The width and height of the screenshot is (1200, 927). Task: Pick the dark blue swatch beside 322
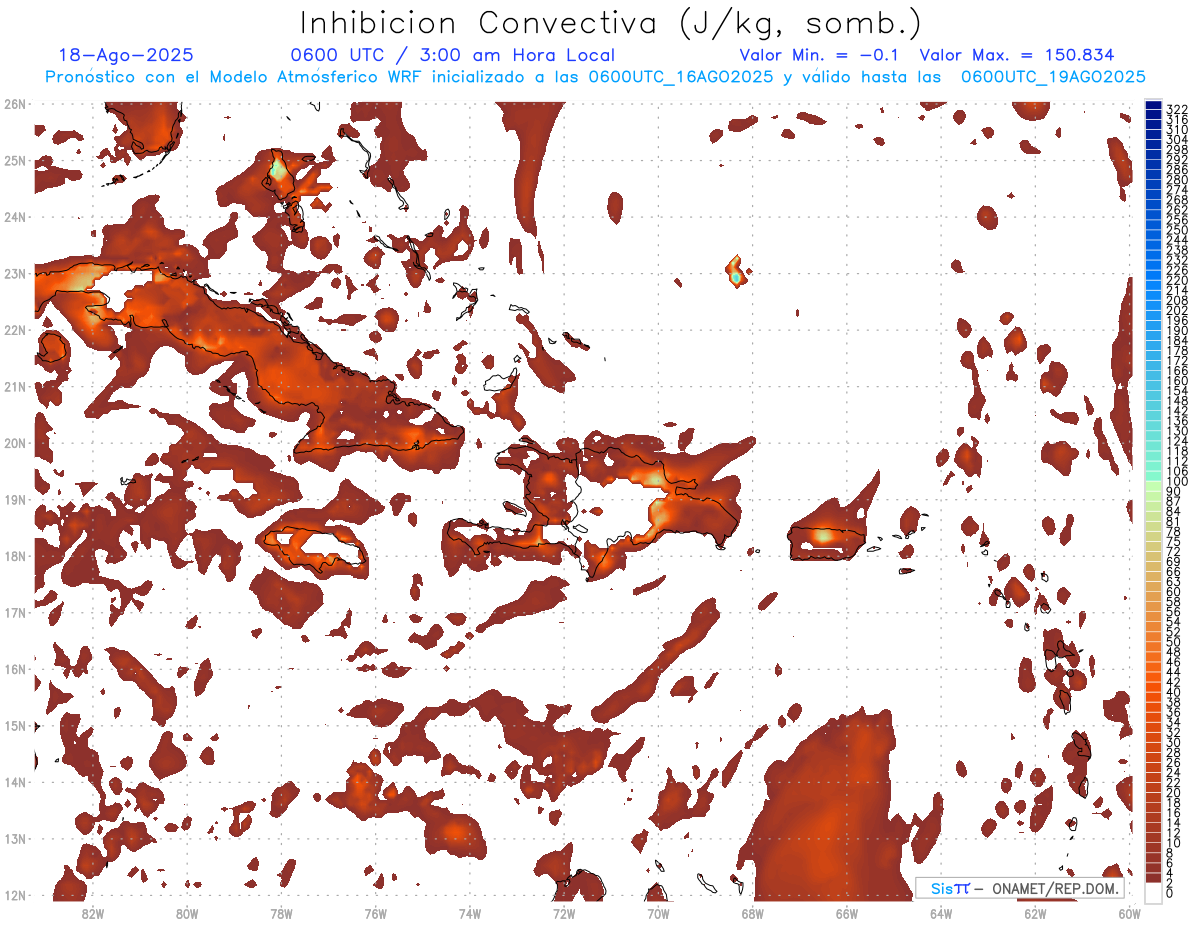[x=1153, y=106]
